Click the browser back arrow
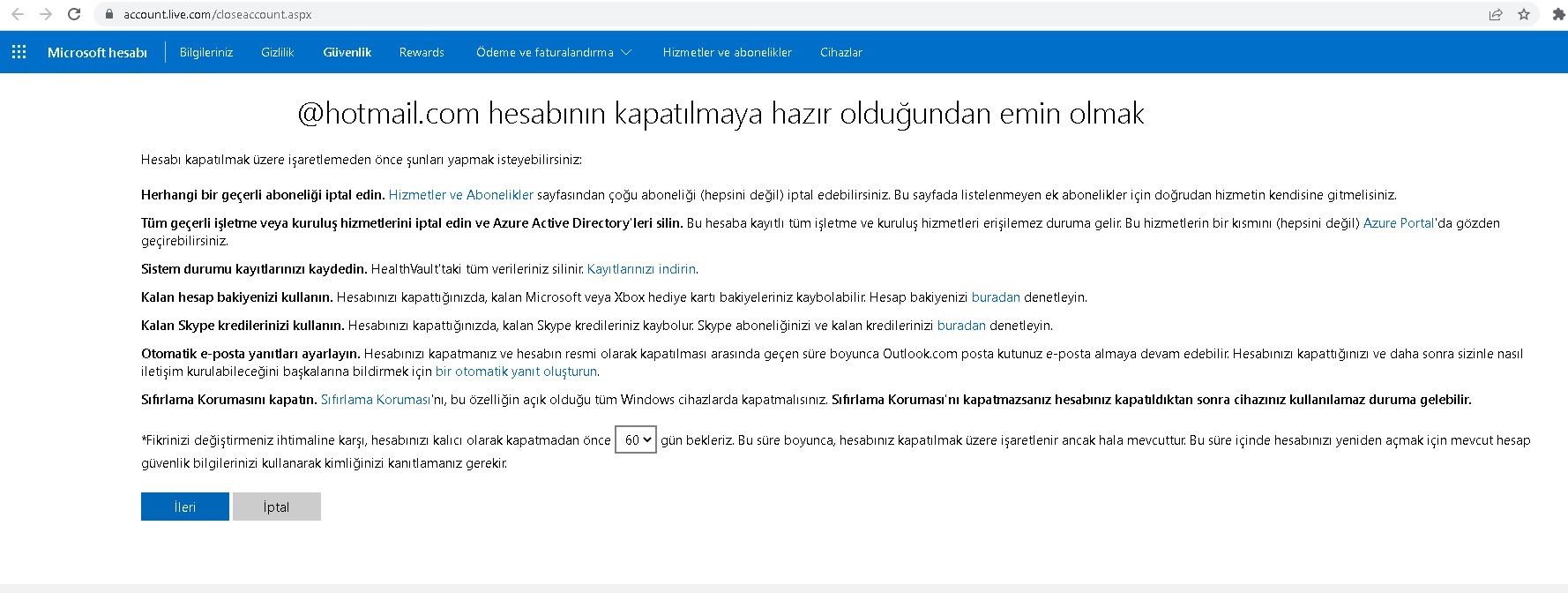The width and height of the screenshot is (1568, 593). coord(18,14)
